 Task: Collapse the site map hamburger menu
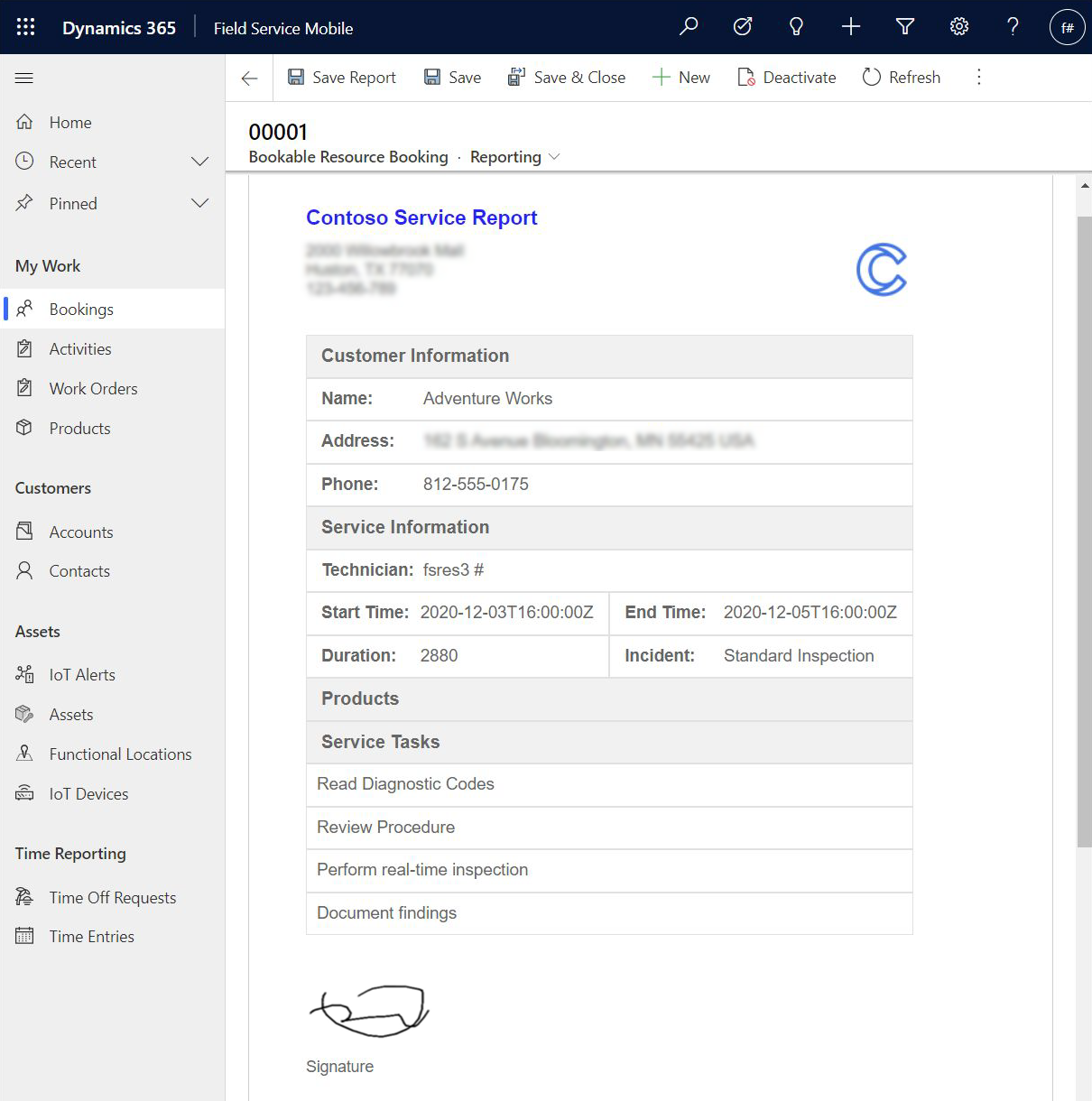(x=24, y=79)
